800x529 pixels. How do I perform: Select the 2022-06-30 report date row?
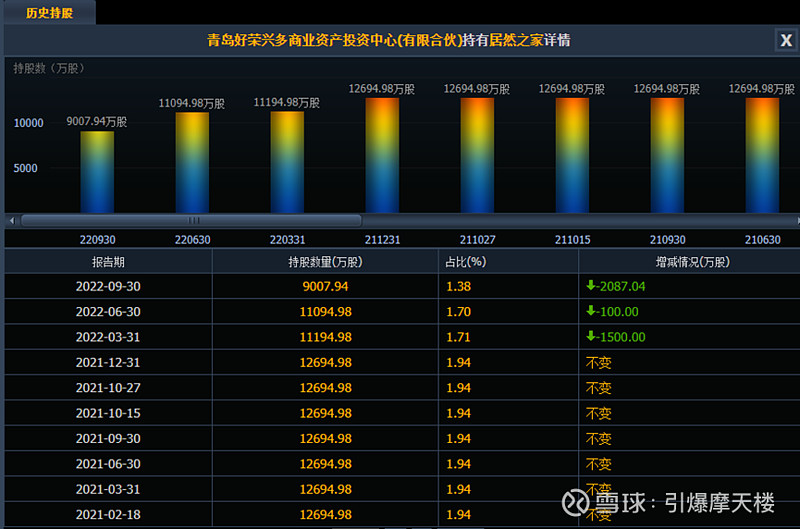point(402,312)
